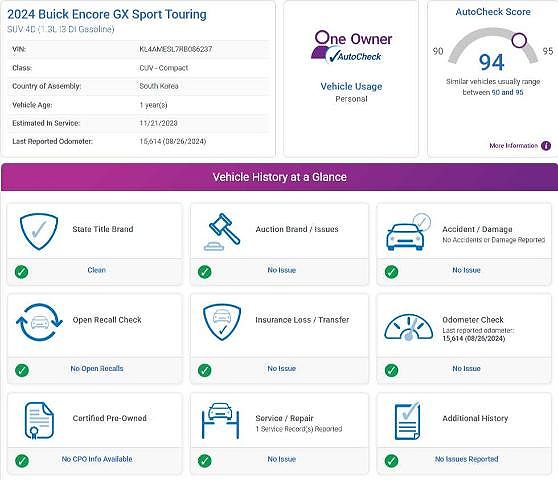
Task: Click the More Information link
Action: (514, 146)
